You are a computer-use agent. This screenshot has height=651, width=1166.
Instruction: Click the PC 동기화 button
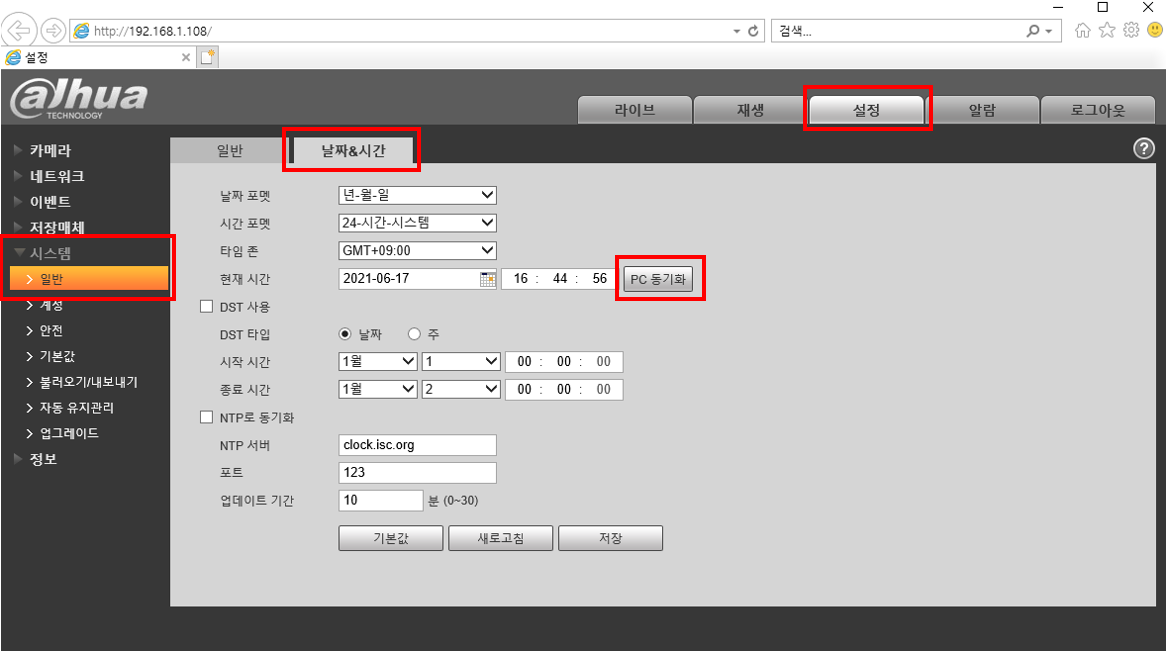pyautogui.click(x=658, y=279)
